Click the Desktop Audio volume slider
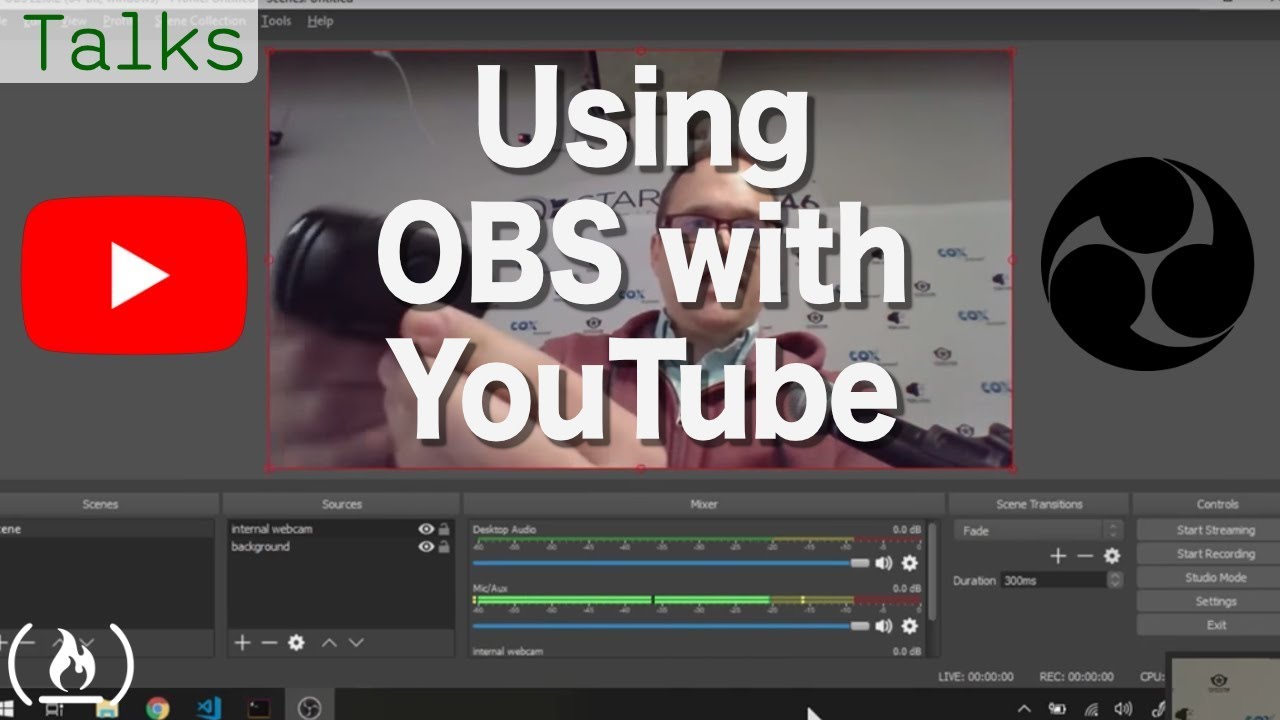This screenshot has height=720, width=1280. (671, 563)
